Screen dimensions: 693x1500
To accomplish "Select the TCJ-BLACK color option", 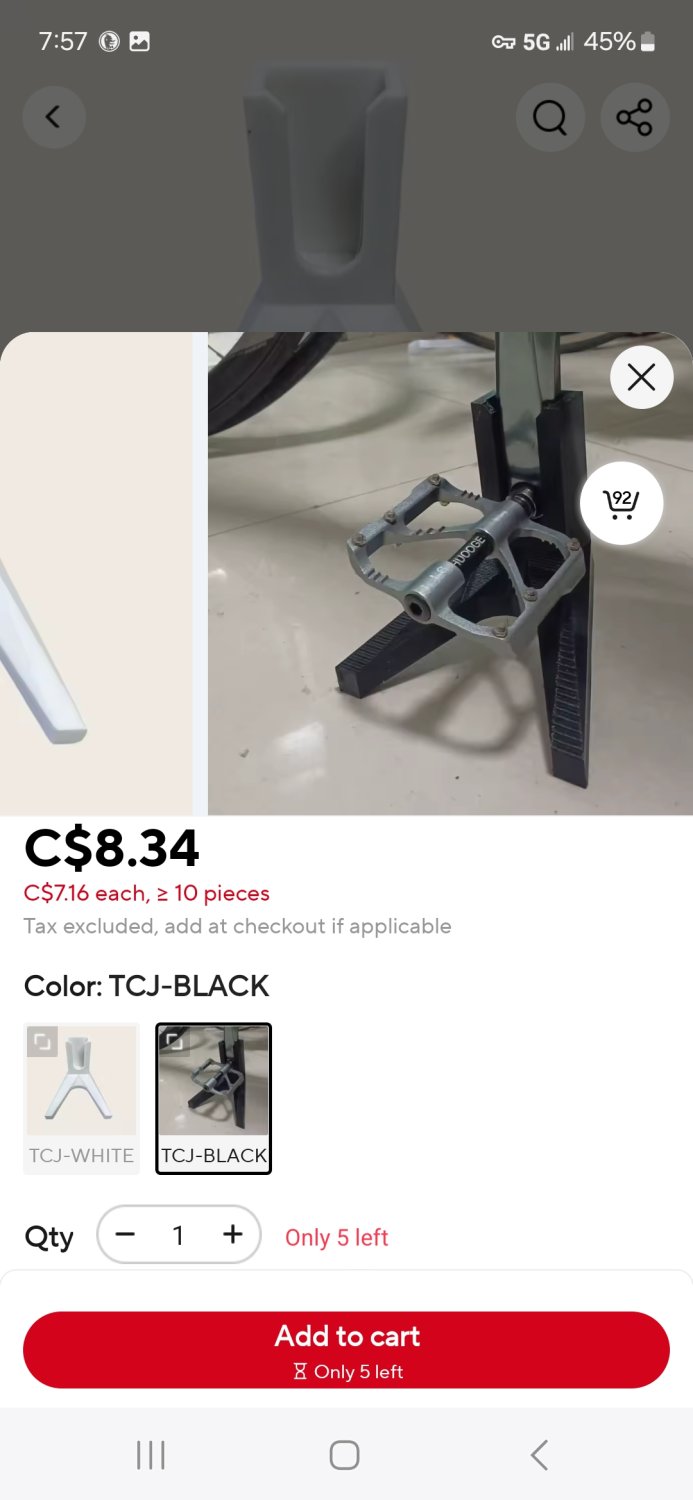I will pyautogui.click(x=214, y=1098).
